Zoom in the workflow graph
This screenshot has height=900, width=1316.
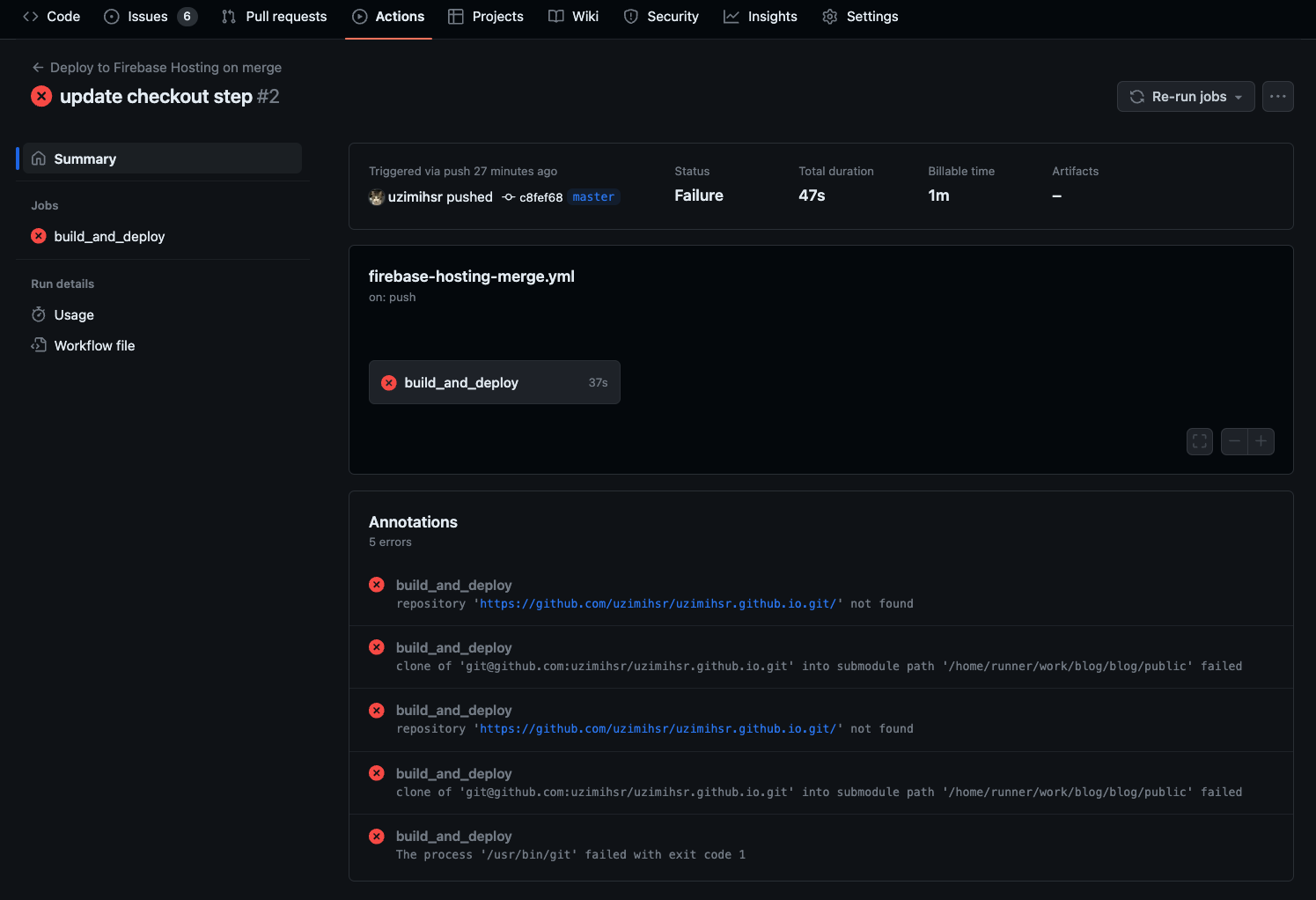click(1261, 441)
